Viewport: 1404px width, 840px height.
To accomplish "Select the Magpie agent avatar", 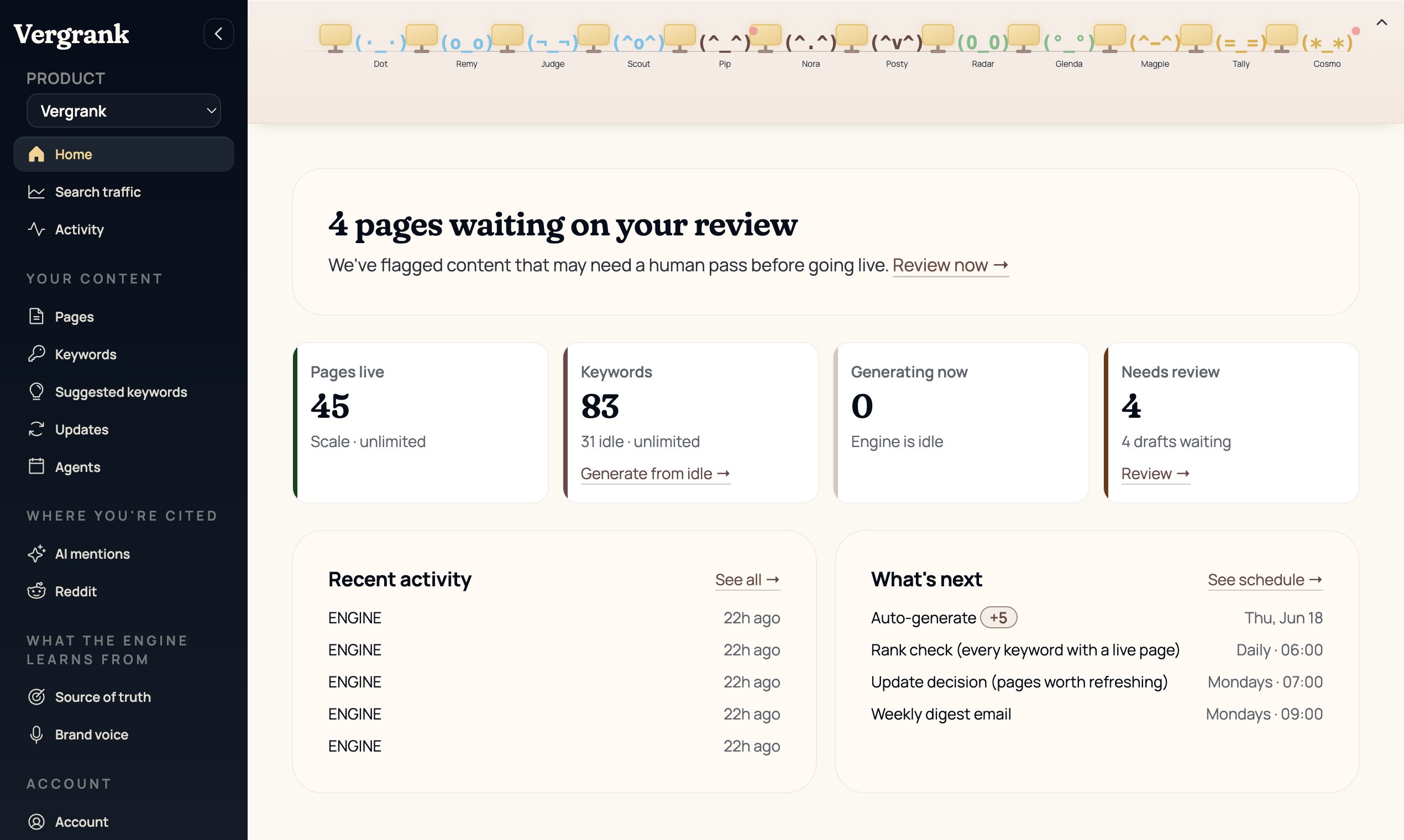I will (1155, 43).
